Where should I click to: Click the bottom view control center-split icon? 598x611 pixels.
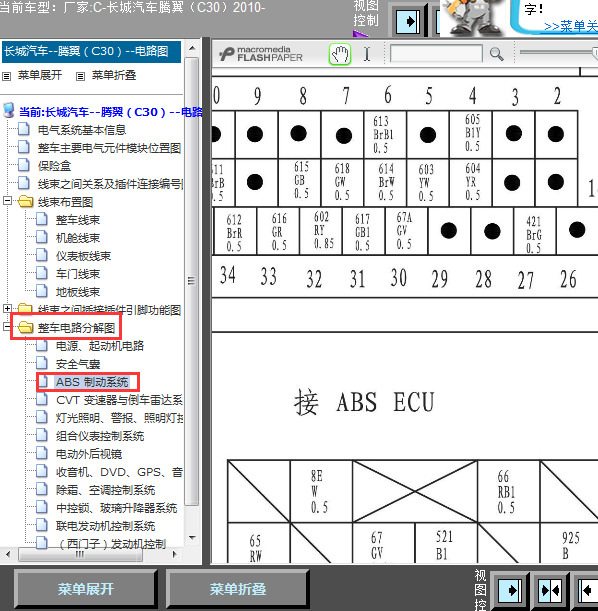(x=550, y=591)
